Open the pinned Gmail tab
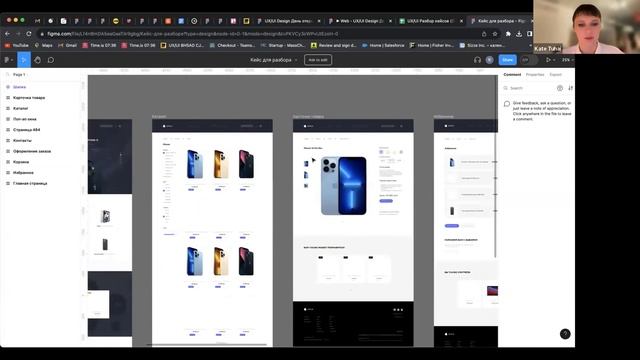 (38, 21)
